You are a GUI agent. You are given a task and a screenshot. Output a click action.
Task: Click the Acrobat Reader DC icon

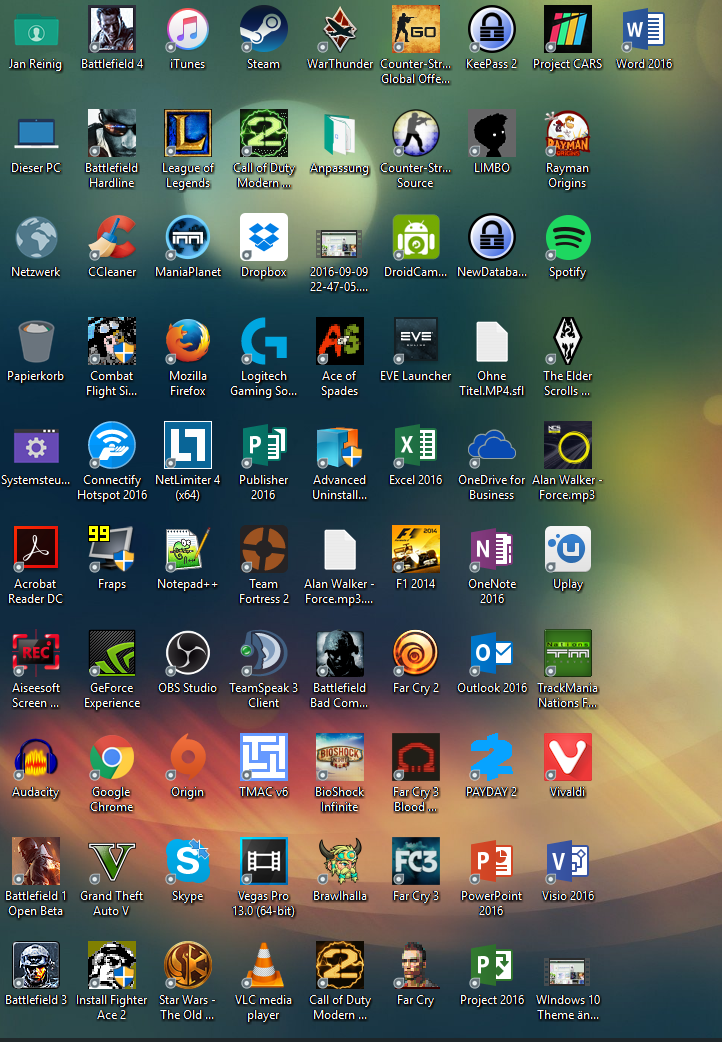[x=36, y=549]
